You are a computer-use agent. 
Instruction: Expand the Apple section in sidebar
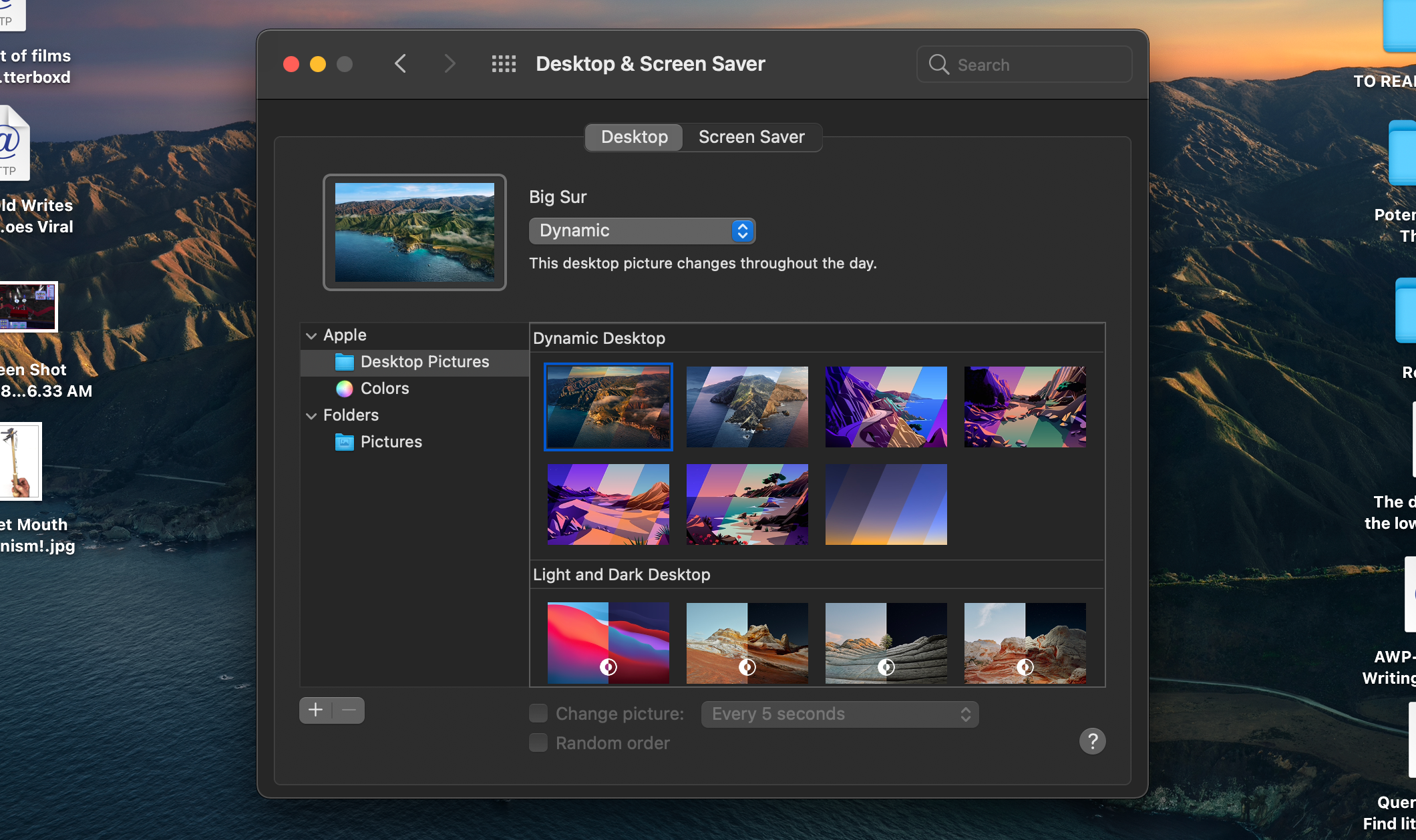pos(311,334)
